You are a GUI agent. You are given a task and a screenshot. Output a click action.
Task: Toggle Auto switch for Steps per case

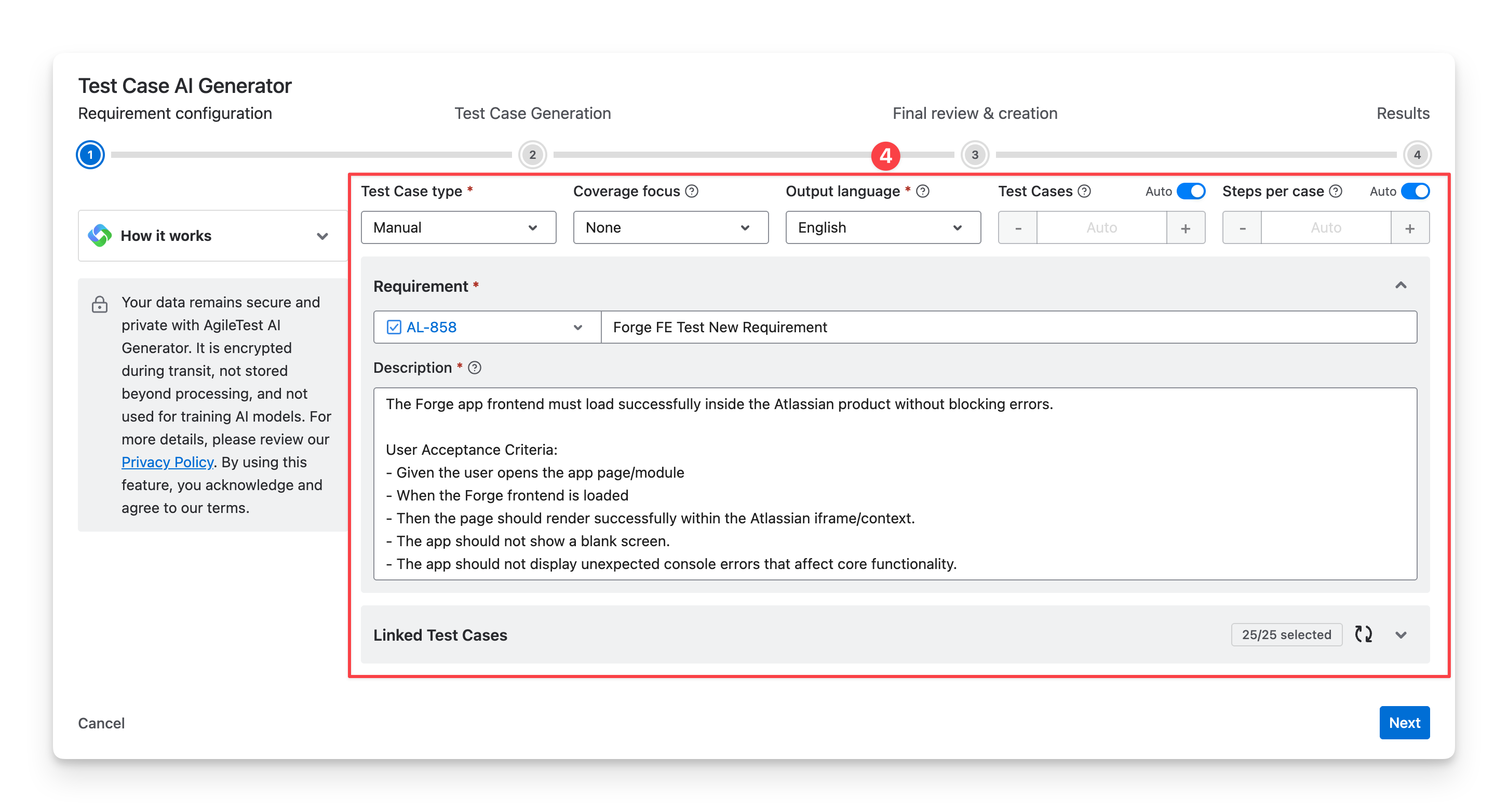click(1415, 192)
